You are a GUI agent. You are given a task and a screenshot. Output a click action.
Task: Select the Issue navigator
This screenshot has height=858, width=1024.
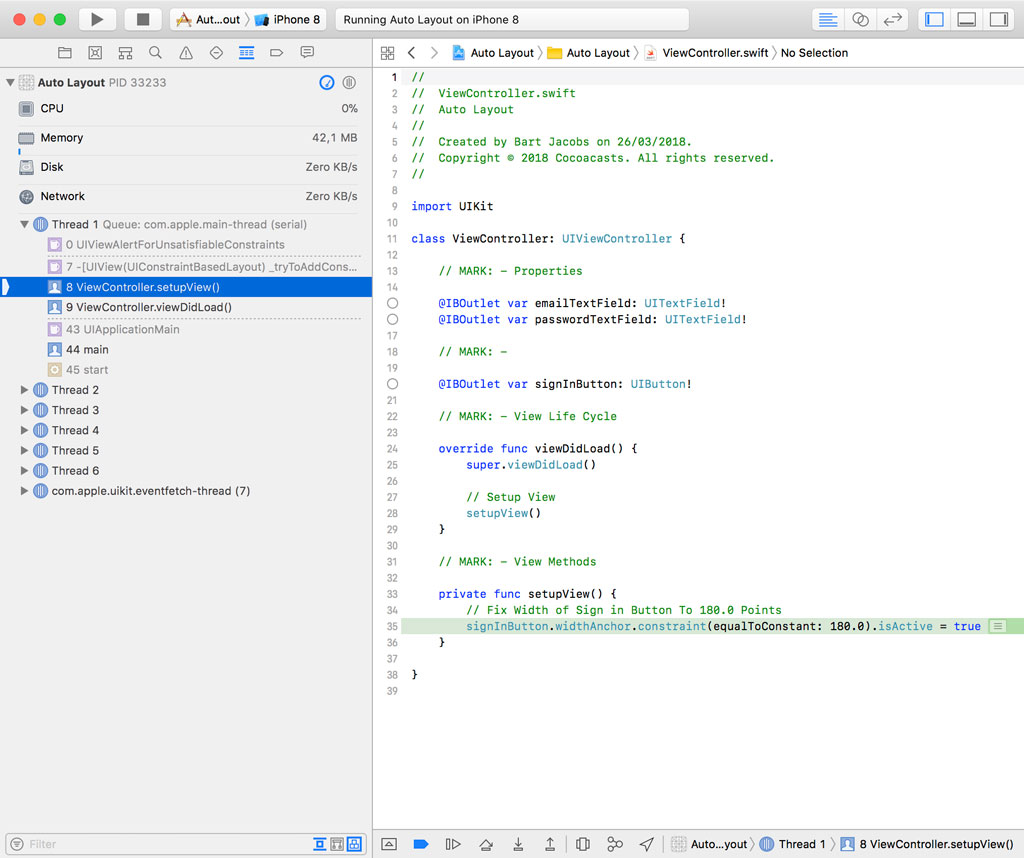pos(185,53)
